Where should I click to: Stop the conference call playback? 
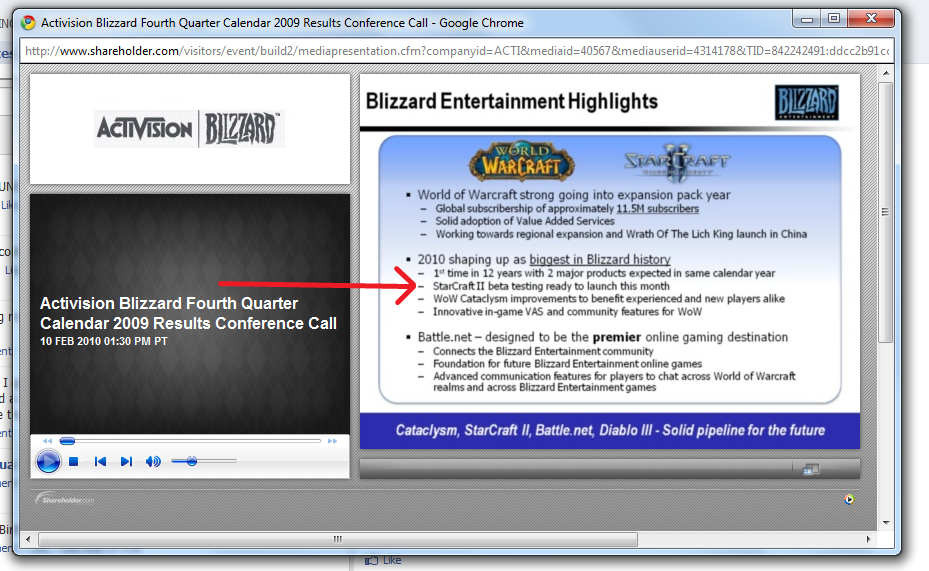click(74, 461)
